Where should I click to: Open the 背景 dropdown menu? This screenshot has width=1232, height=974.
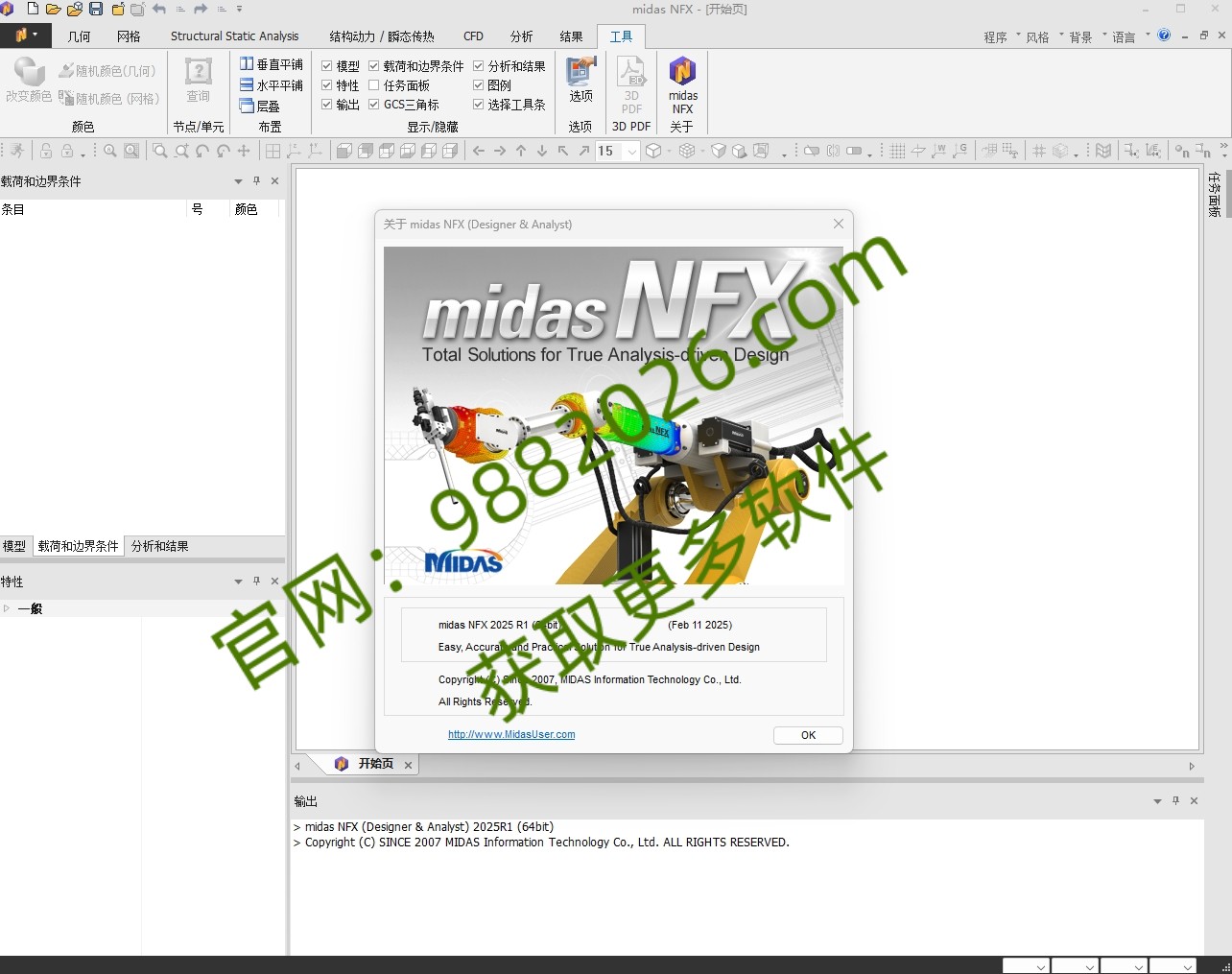click(1086, 36)
